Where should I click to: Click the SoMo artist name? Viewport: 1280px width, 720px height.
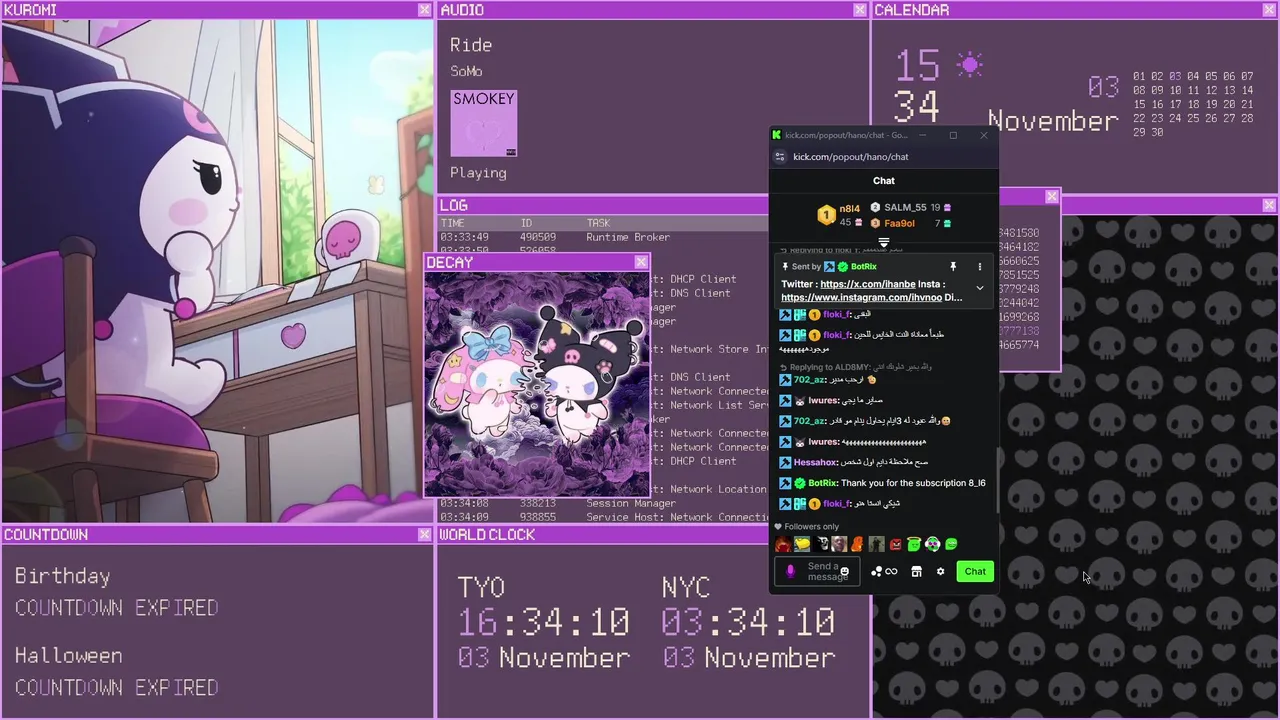point(466,72)
